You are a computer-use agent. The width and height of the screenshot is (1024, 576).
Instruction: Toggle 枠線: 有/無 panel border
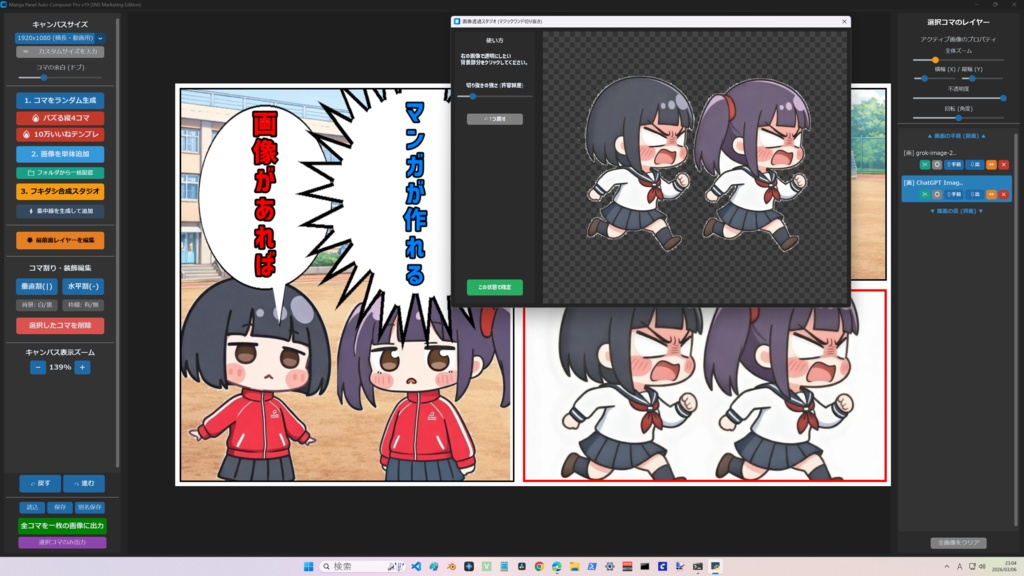coord(83,305)
